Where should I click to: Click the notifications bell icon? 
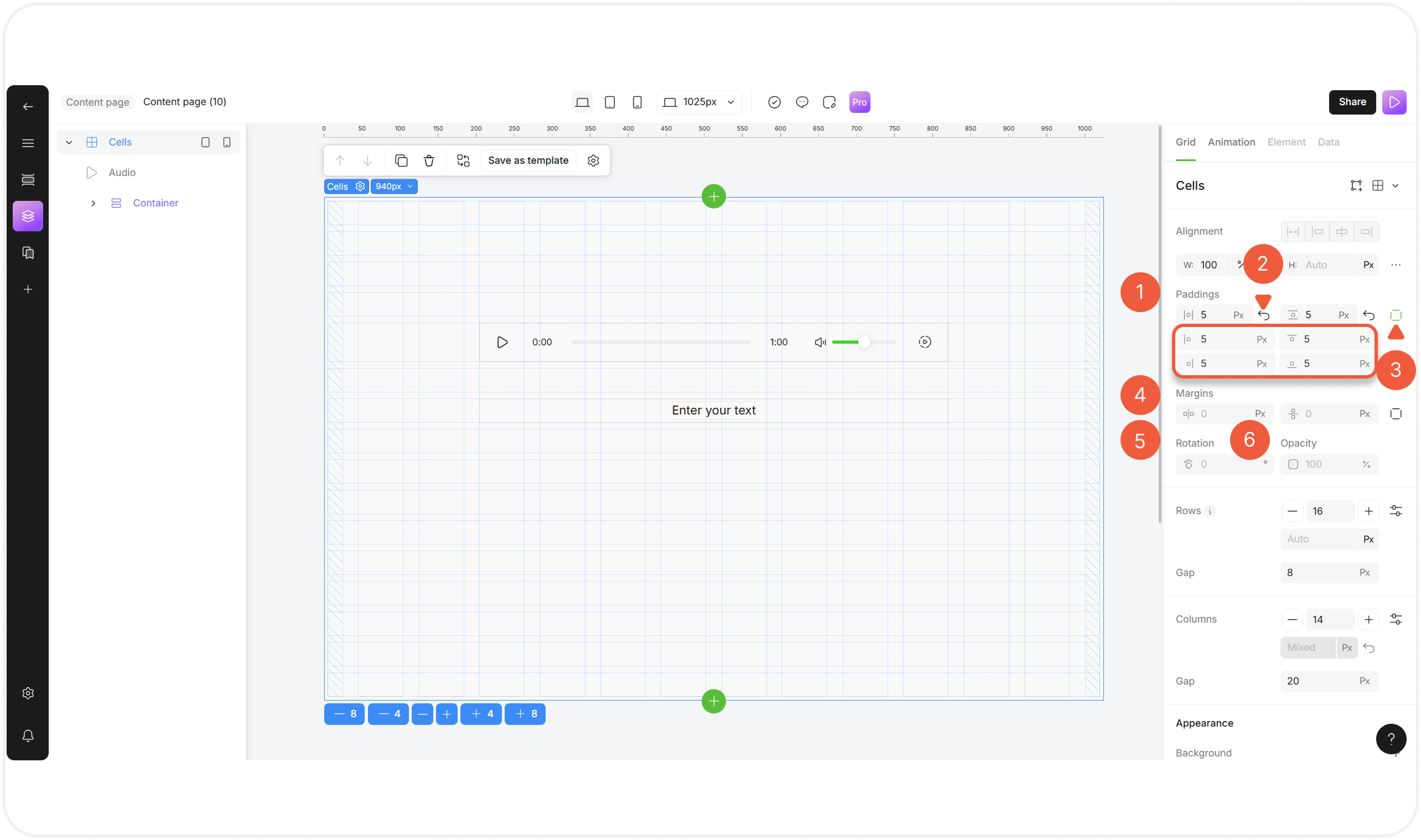[28, 735]
